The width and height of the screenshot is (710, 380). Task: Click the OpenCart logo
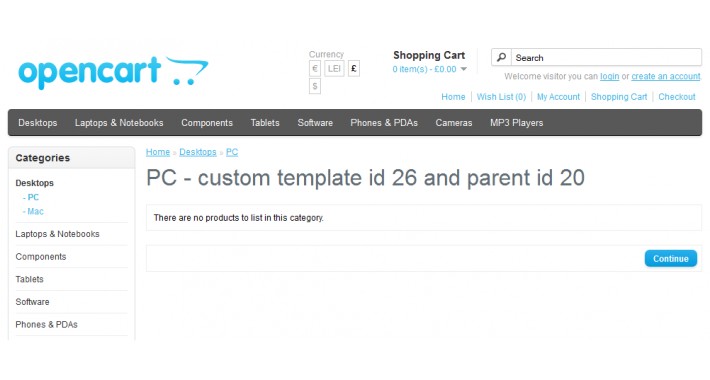pos(113,71)
